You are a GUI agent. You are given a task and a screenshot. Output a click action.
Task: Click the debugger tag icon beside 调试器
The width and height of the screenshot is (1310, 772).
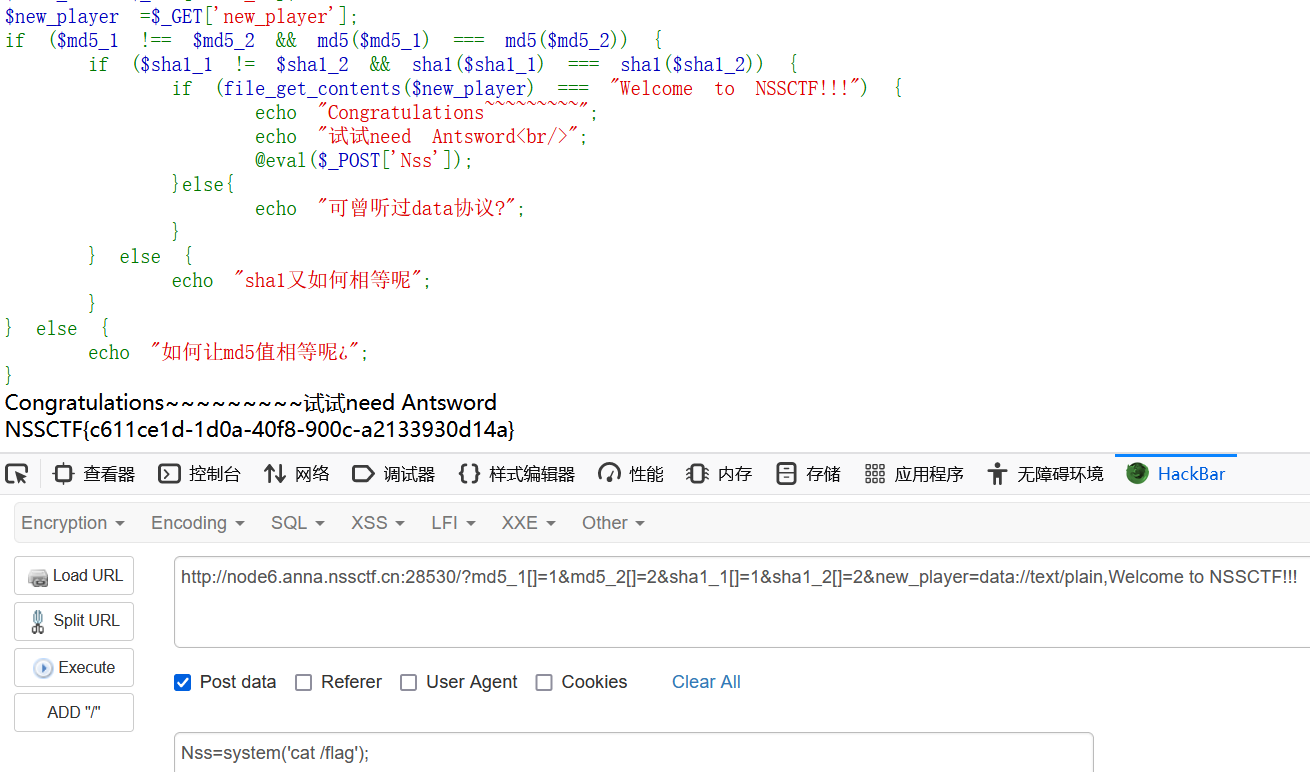(x=363, y=474)
